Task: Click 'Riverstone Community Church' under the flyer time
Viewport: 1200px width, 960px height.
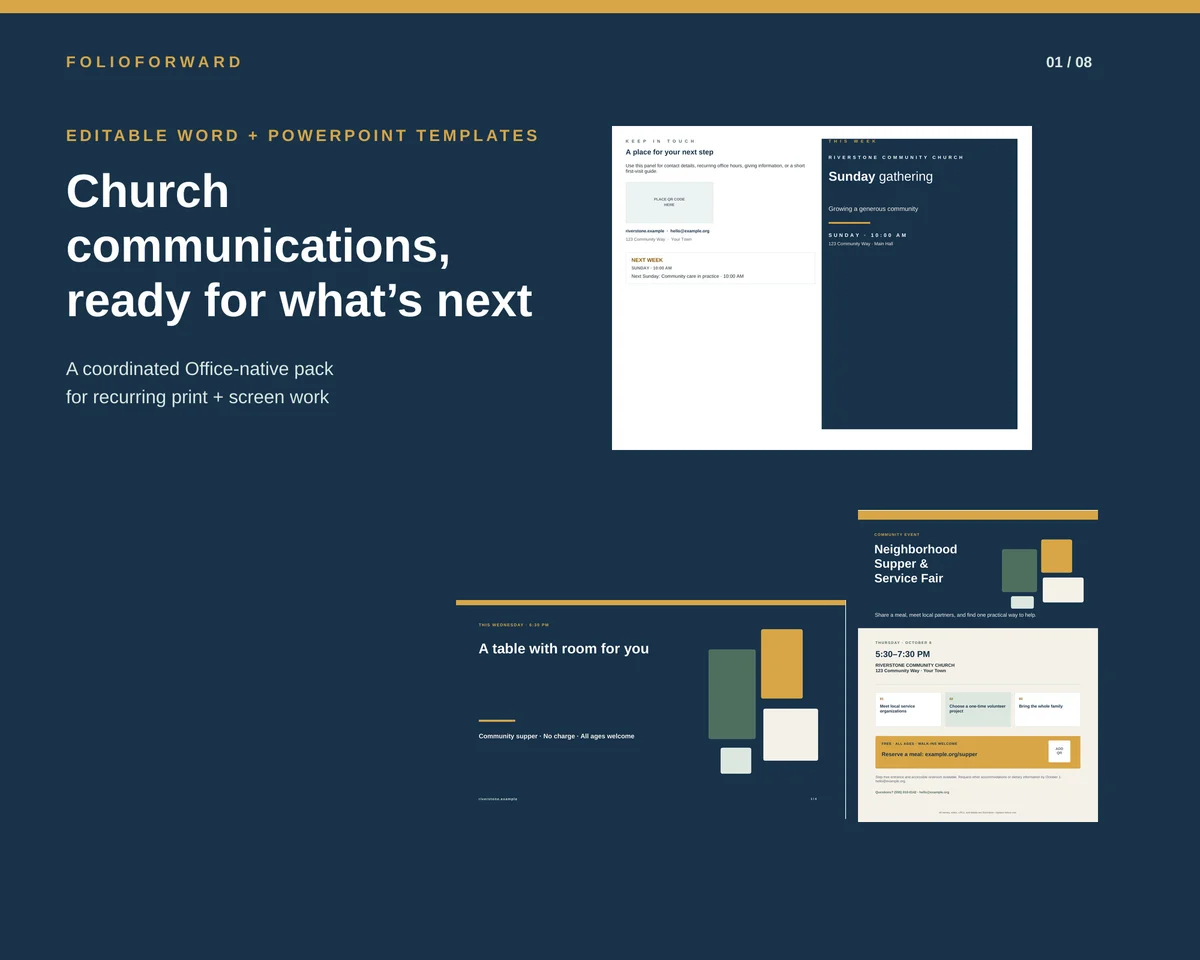Action: pos(915,665)
